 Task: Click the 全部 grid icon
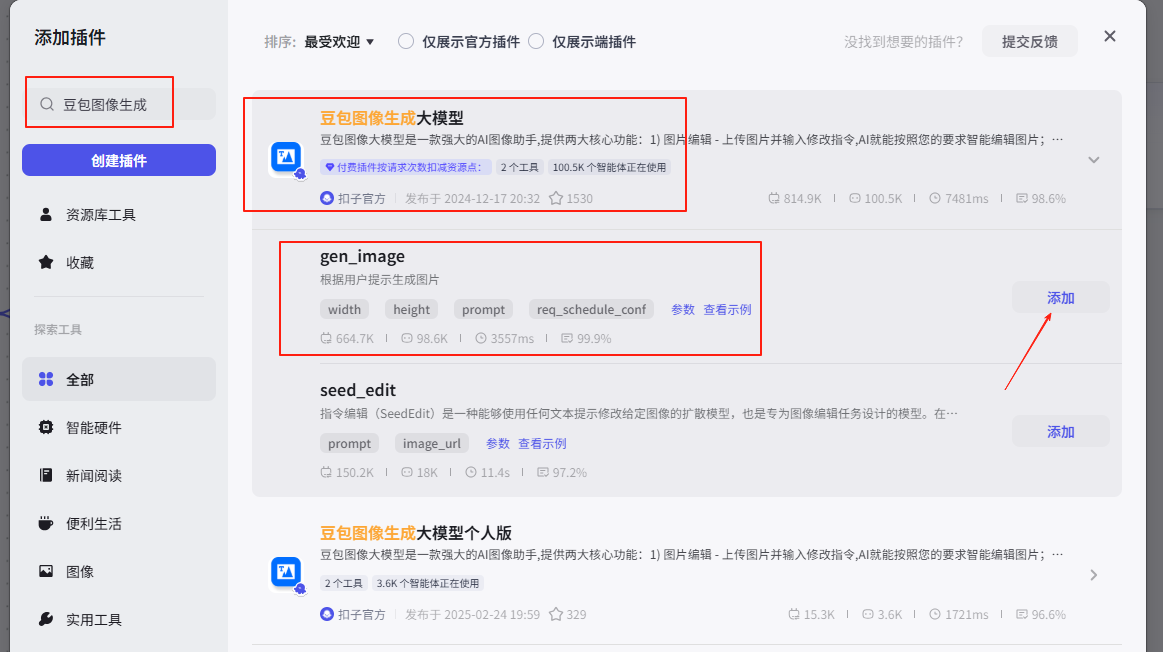point(46,379)
